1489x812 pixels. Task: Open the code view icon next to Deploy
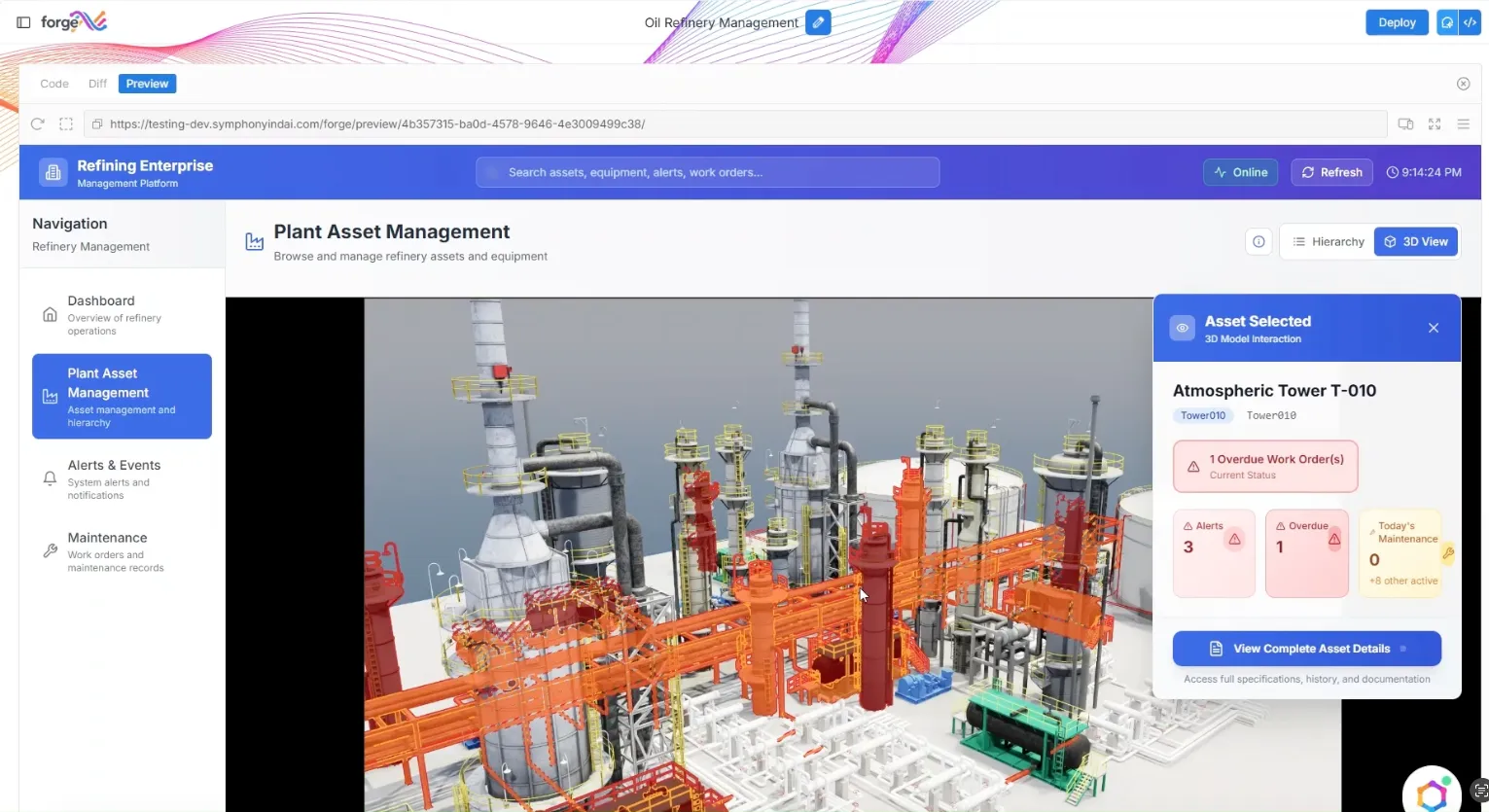1470,22
